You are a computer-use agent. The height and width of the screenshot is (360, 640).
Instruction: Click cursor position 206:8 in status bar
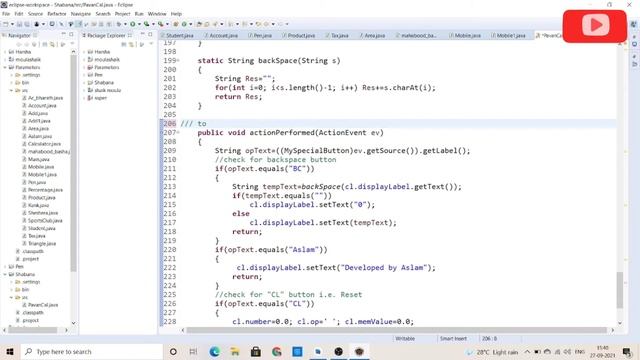coord(489,339)
